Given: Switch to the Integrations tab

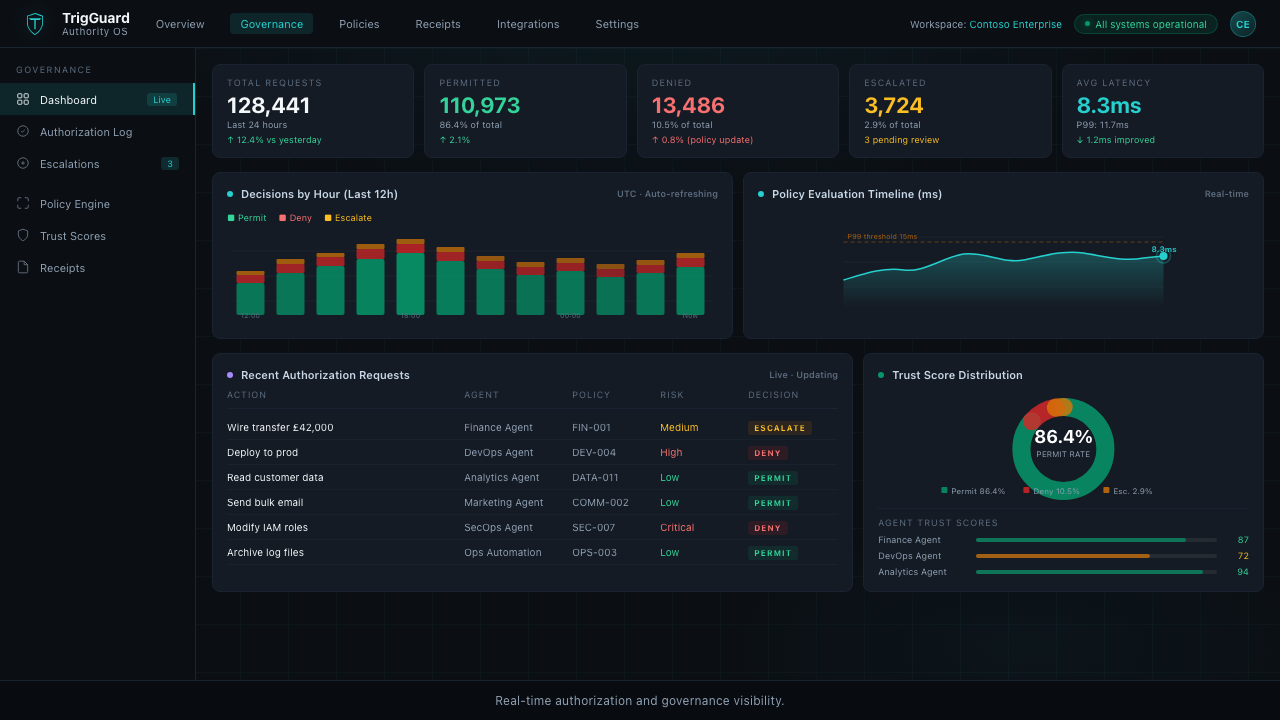Looking at the screenshot, I should pos(528,24).
